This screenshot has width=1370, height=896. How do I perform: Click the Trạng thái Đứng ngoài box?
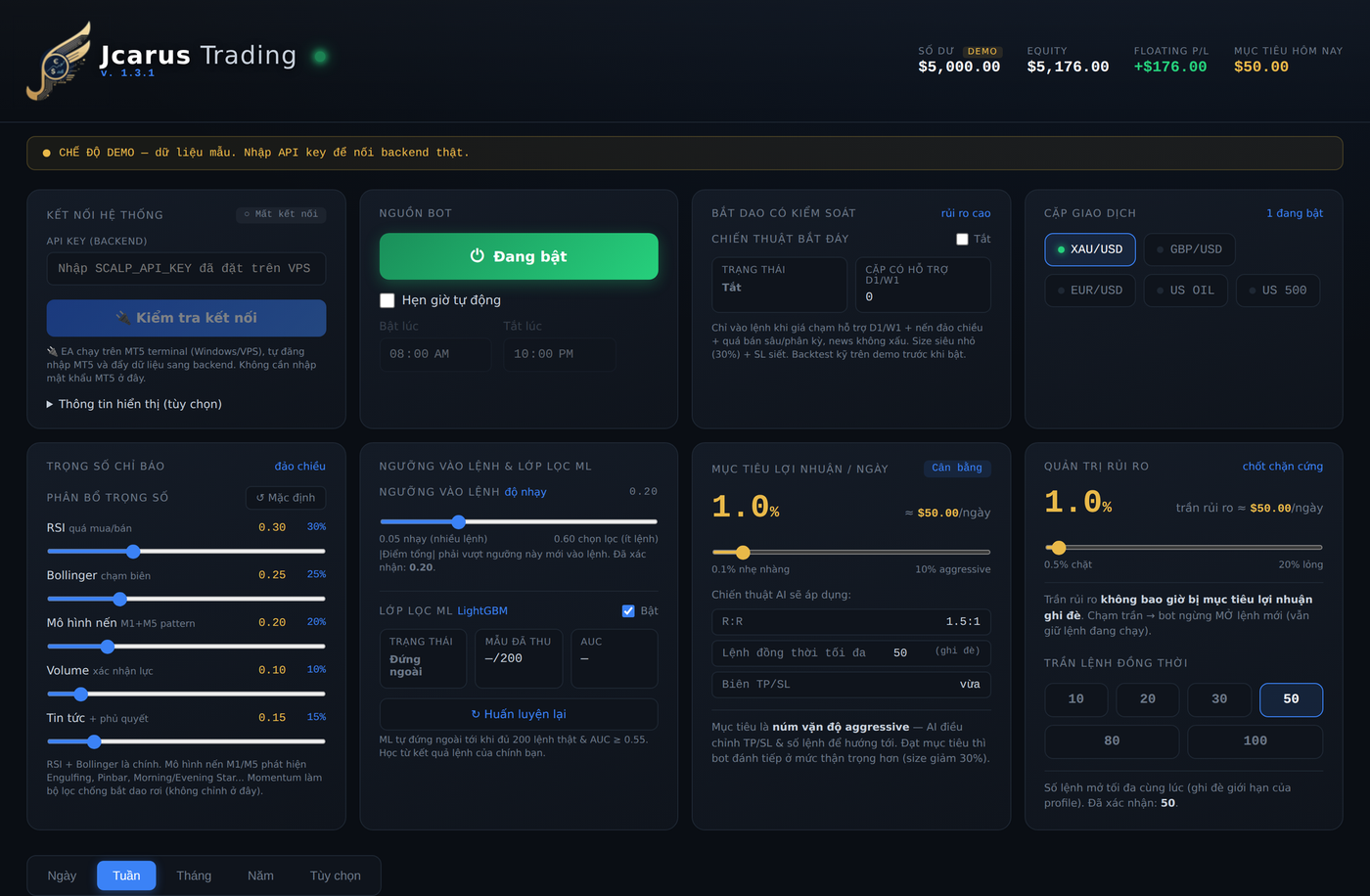(423, 658)
